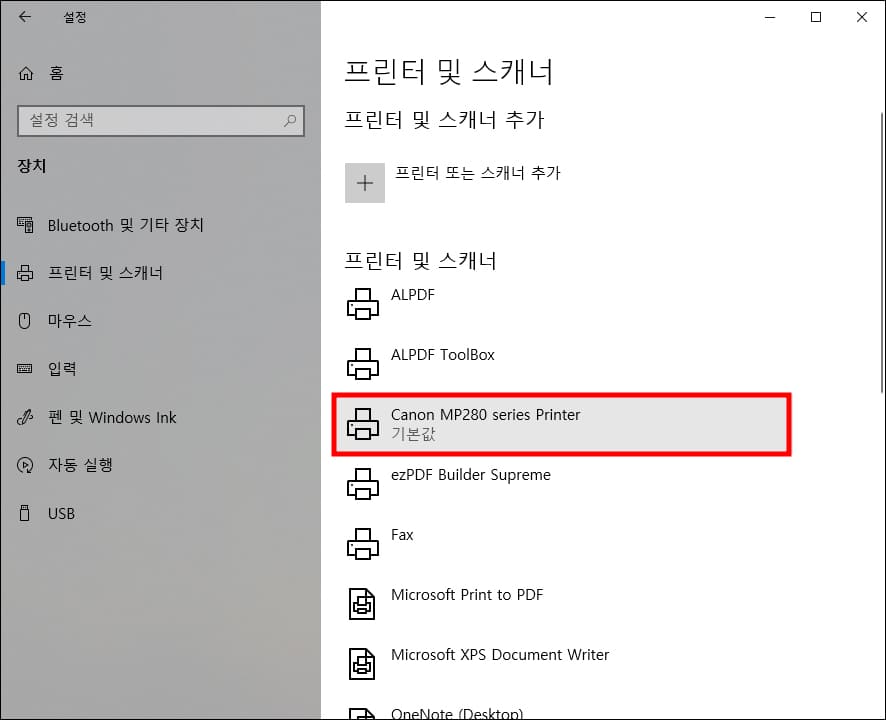Click the search magnifier in the search box
886x720 pixels.
290,121
